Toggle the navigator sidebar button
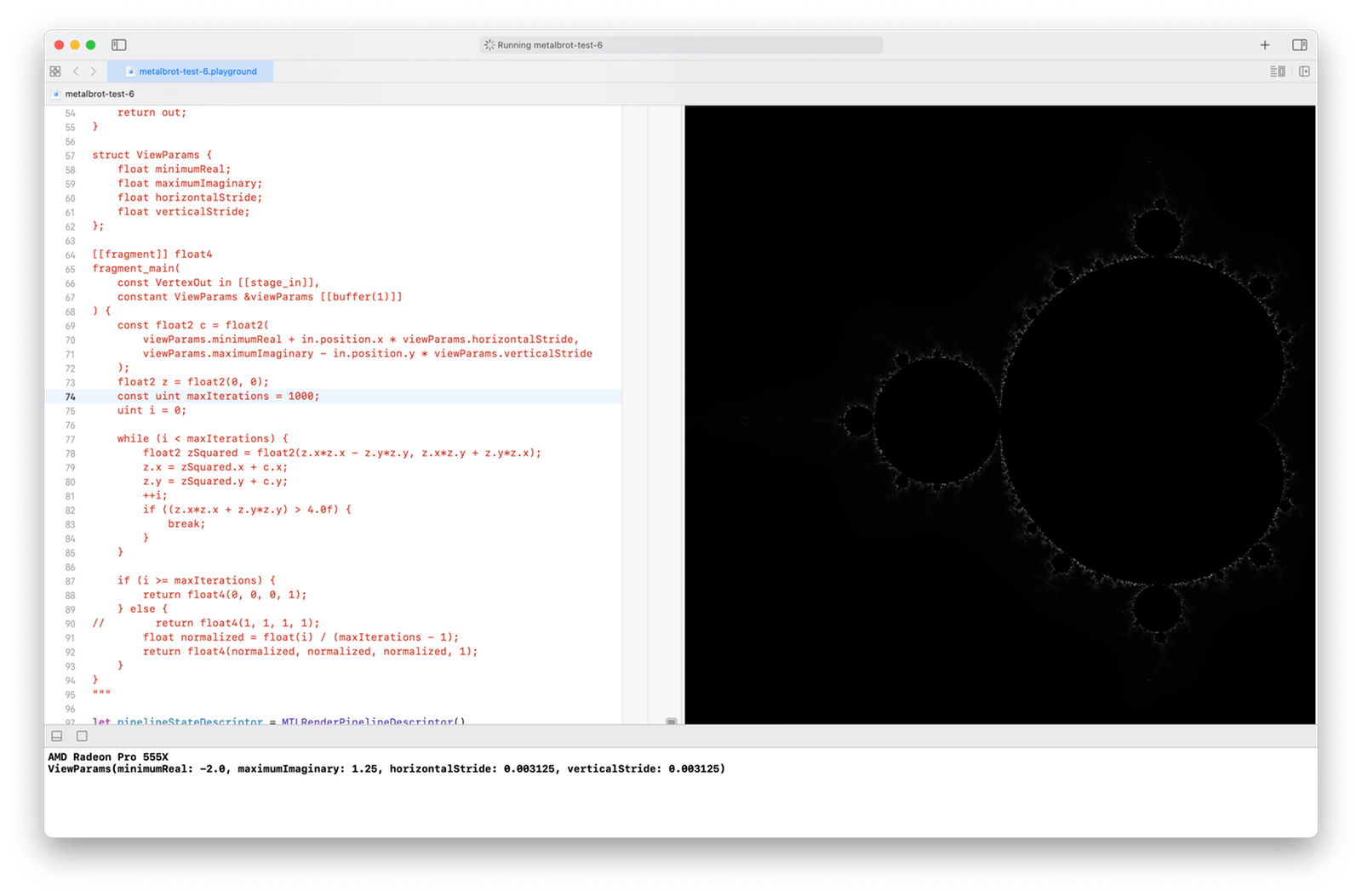Image resolution: width=1362 pixels, height=896 pixels. (x=119, y=45)
